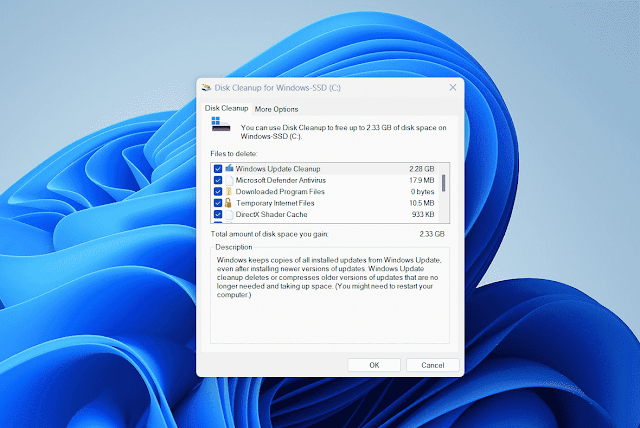Click the DirectX Shader Cache file icon
The height and width of the screenshot is (428, 640).
point(229,215)
